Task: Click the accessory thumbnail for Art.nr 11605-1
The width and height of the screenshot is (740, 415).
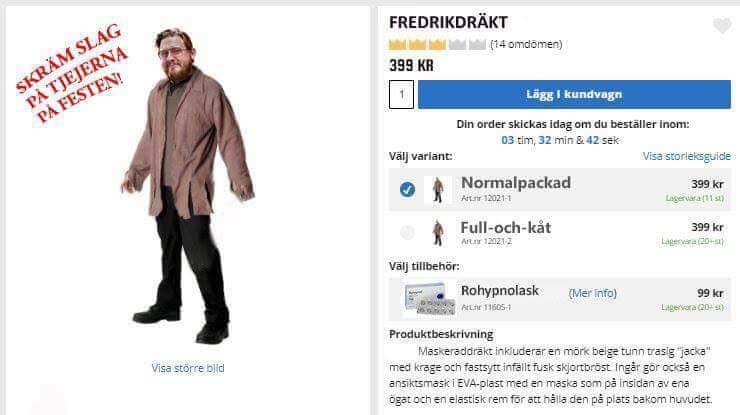Action: 430,298
